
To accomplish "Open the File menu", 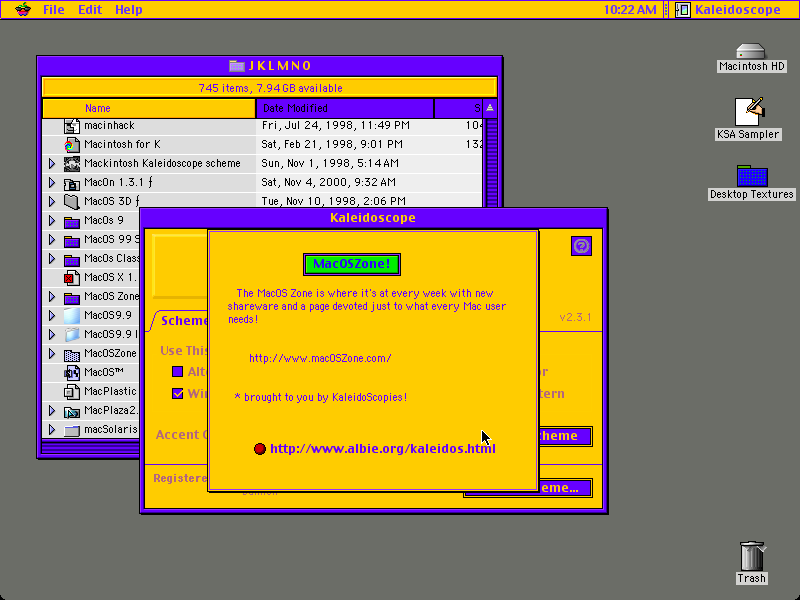I will click(54, 10).
